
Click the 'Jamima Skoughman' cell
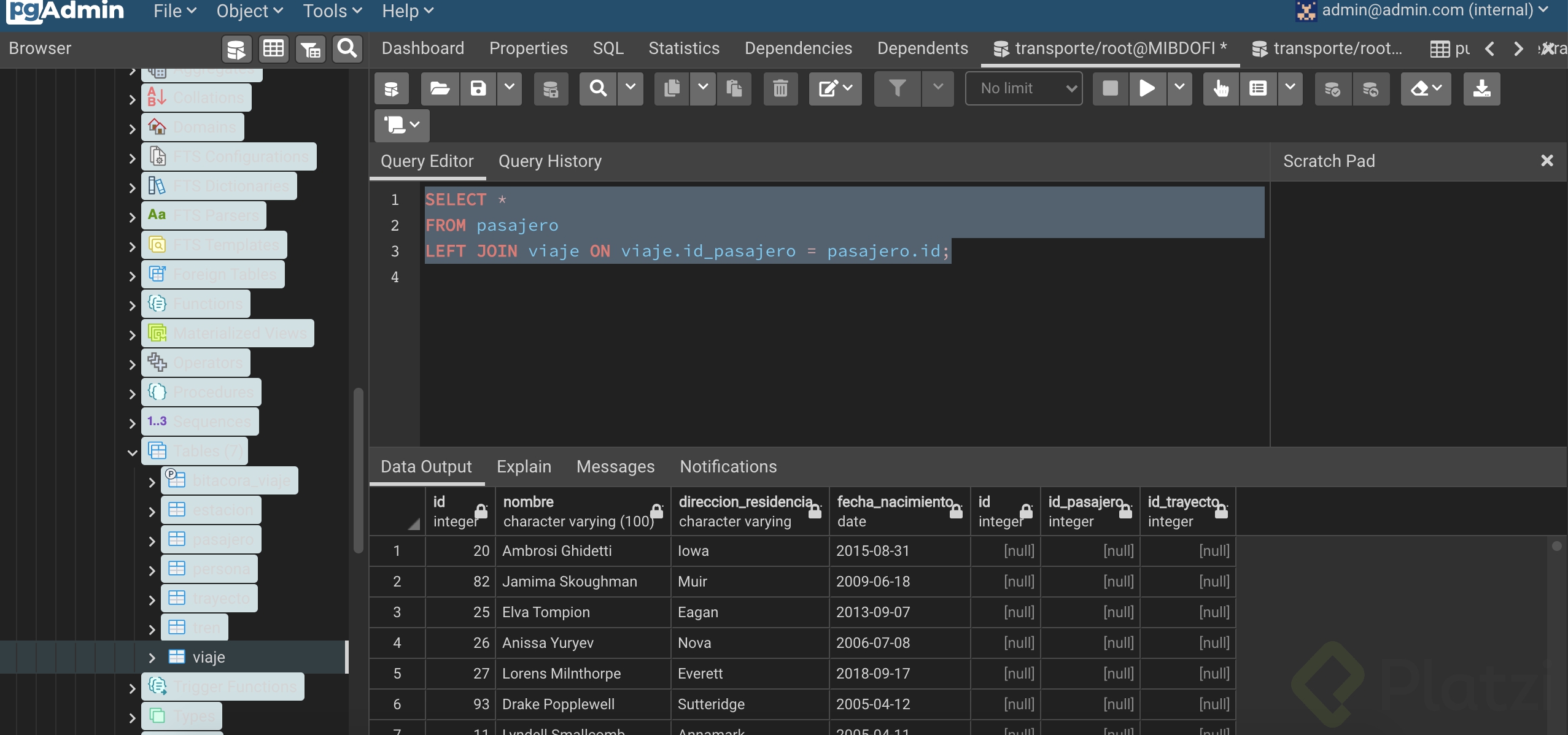tap(583, 582)
